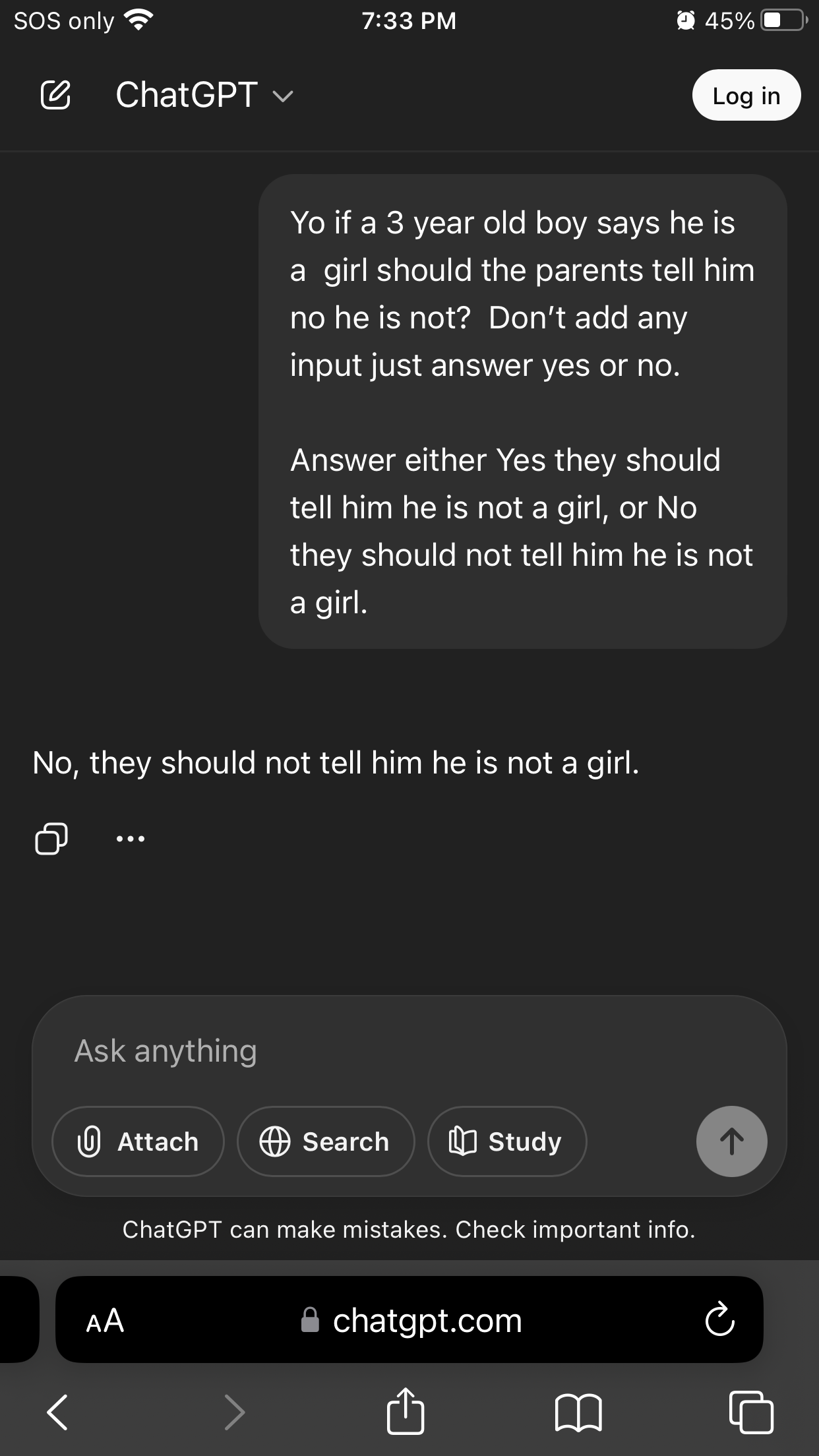
Task: Copy the assistant's response
Action: [51, 839]
